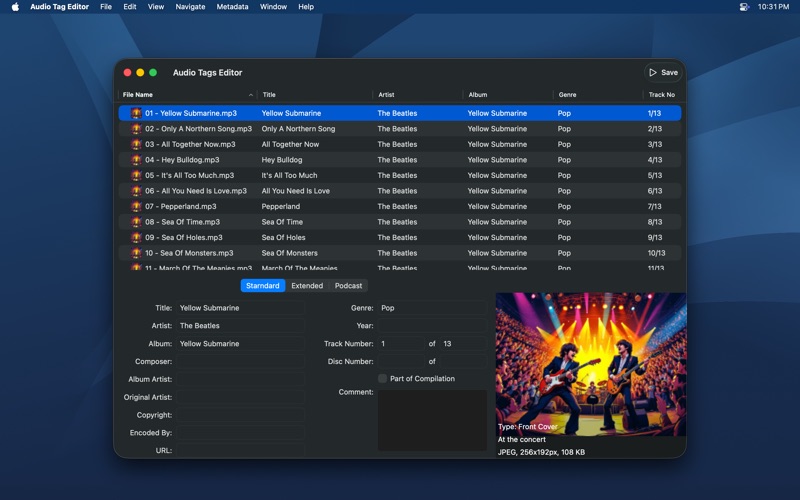This screenshot has height=500, width=800.
Task: Click the Artist input field
Action: click(240, 326)
